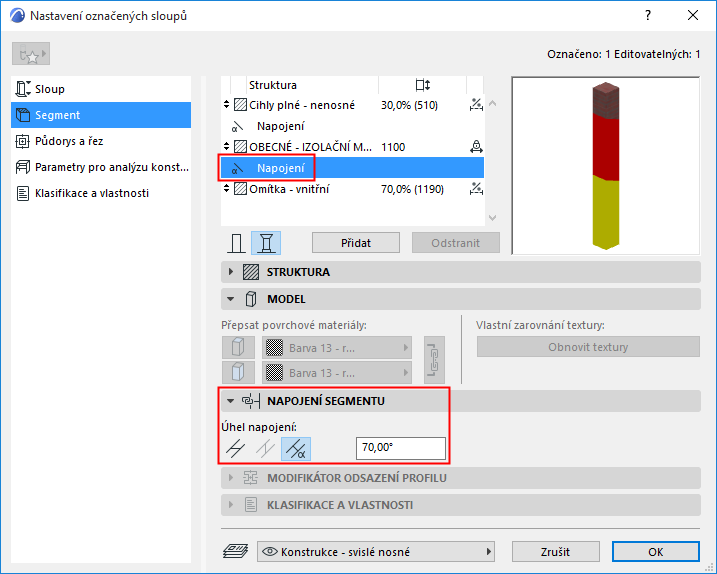717x574 pixels.
Task: Choose the uniform single-segment column option
Action: (236, 243)
